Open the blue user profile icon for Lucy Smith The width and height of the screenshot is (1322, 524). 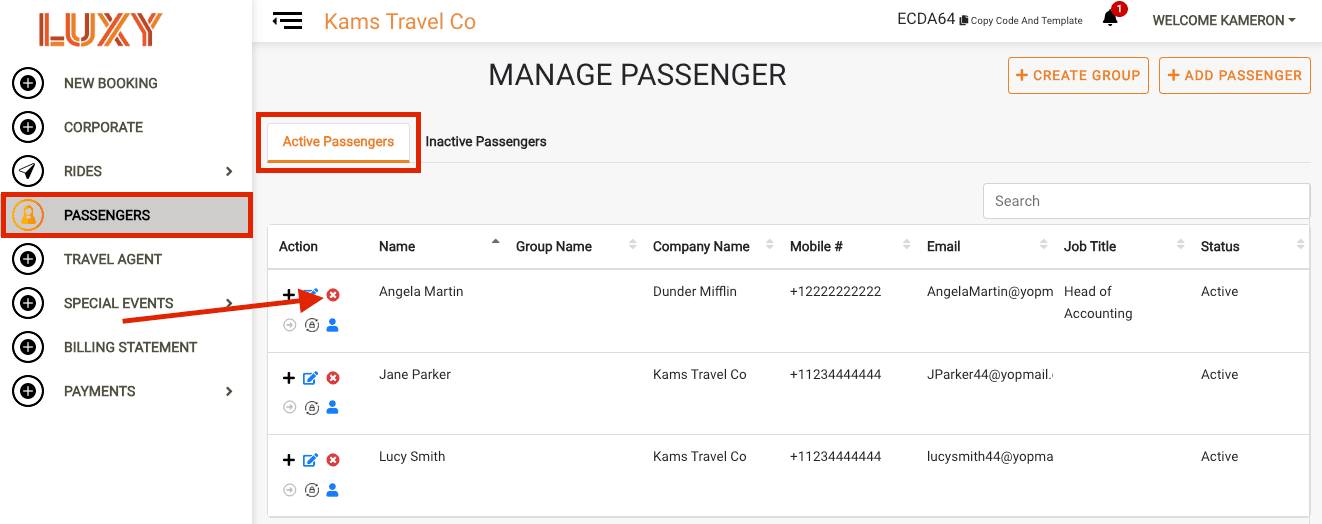coord(333,490)
